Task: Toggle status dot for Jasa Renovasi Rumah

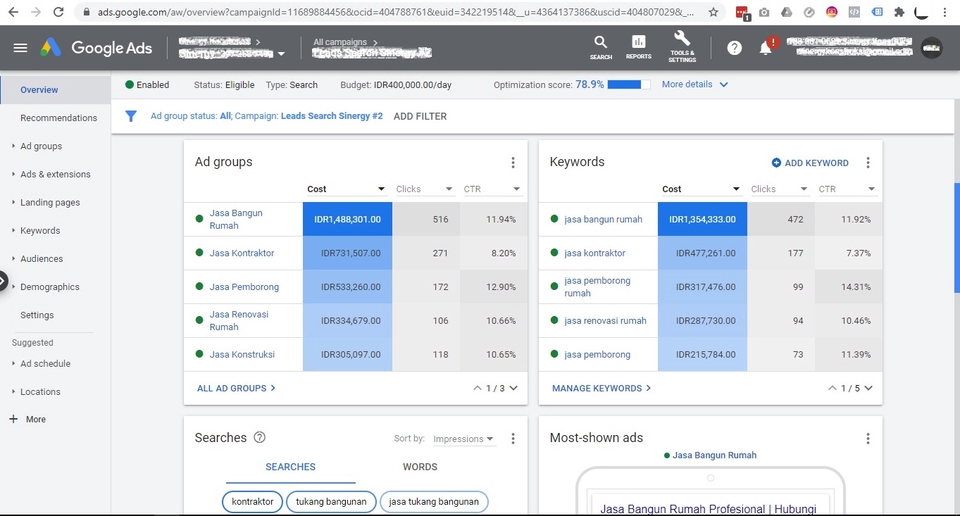Action: 199,320
